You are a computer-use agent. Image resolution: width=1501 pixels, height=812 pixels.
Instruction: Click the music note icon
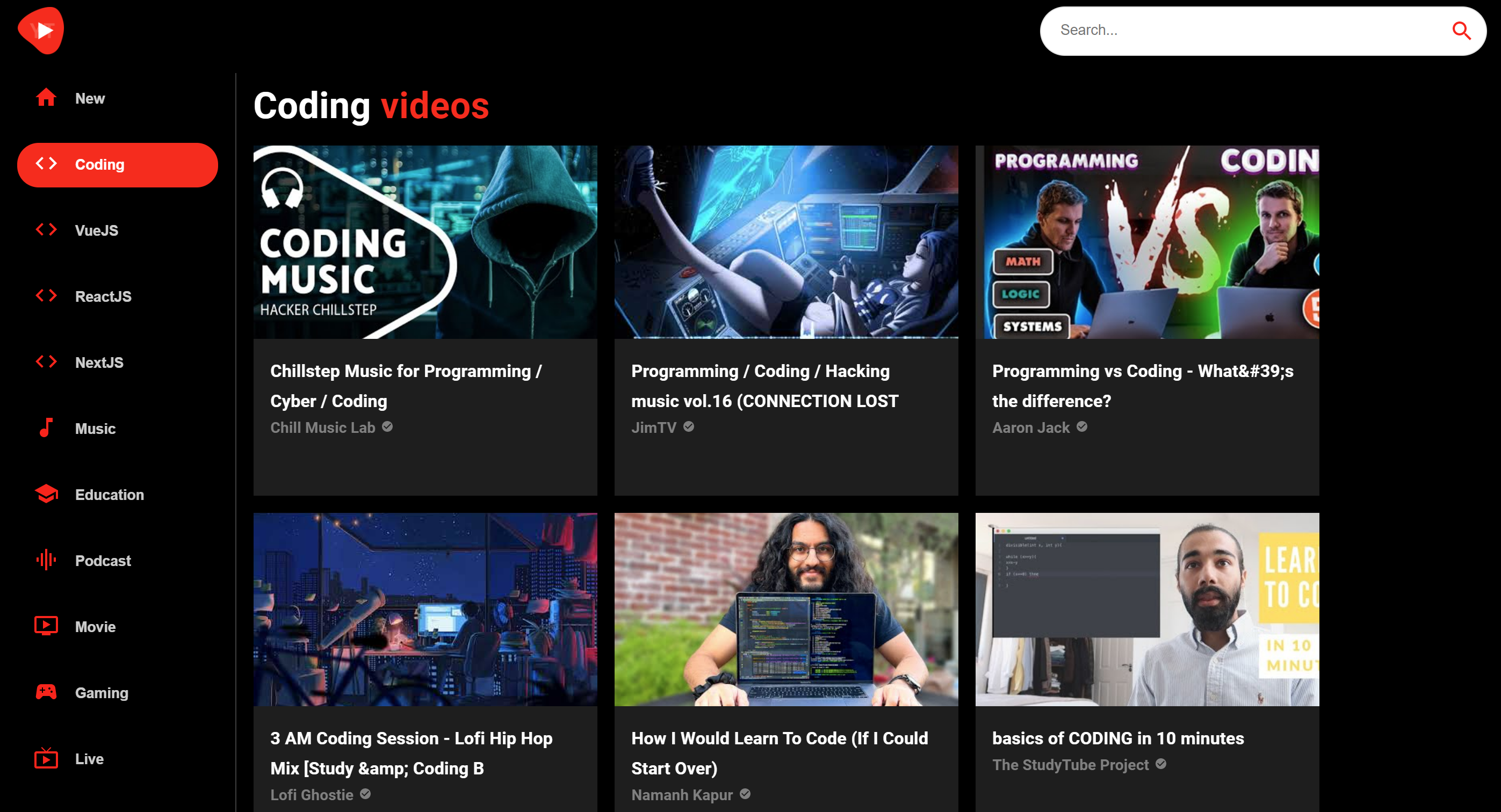pos(46,428)
